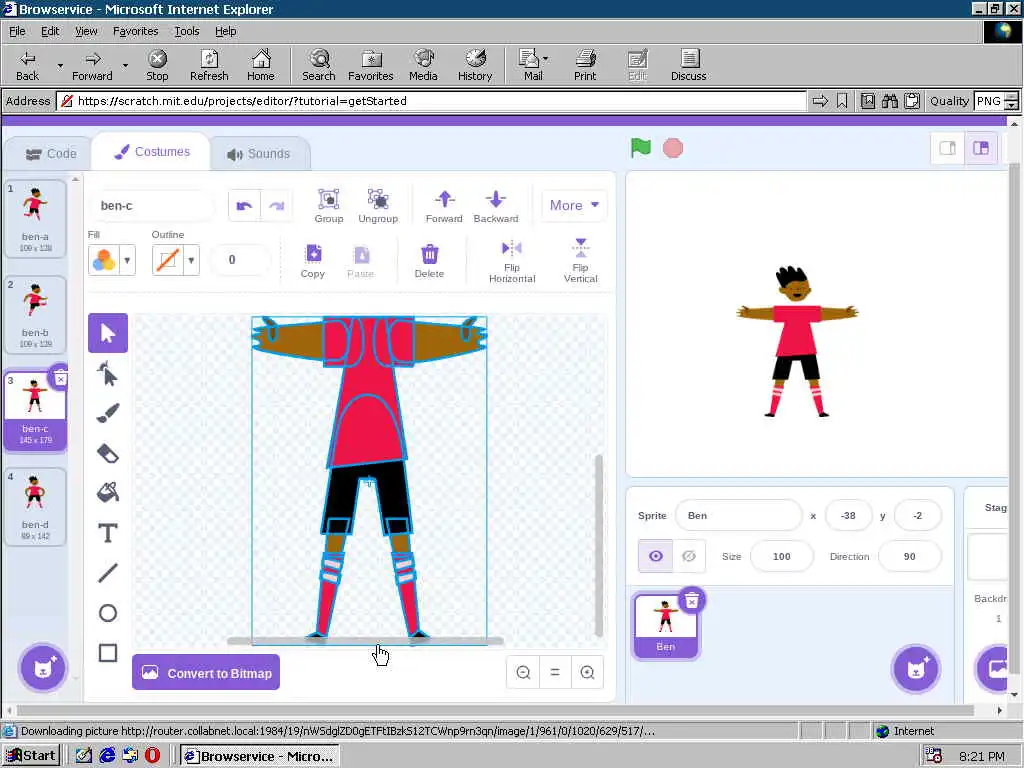Zoom out the paint canvas
The image size is (1024, 768).
pos(523,672)
